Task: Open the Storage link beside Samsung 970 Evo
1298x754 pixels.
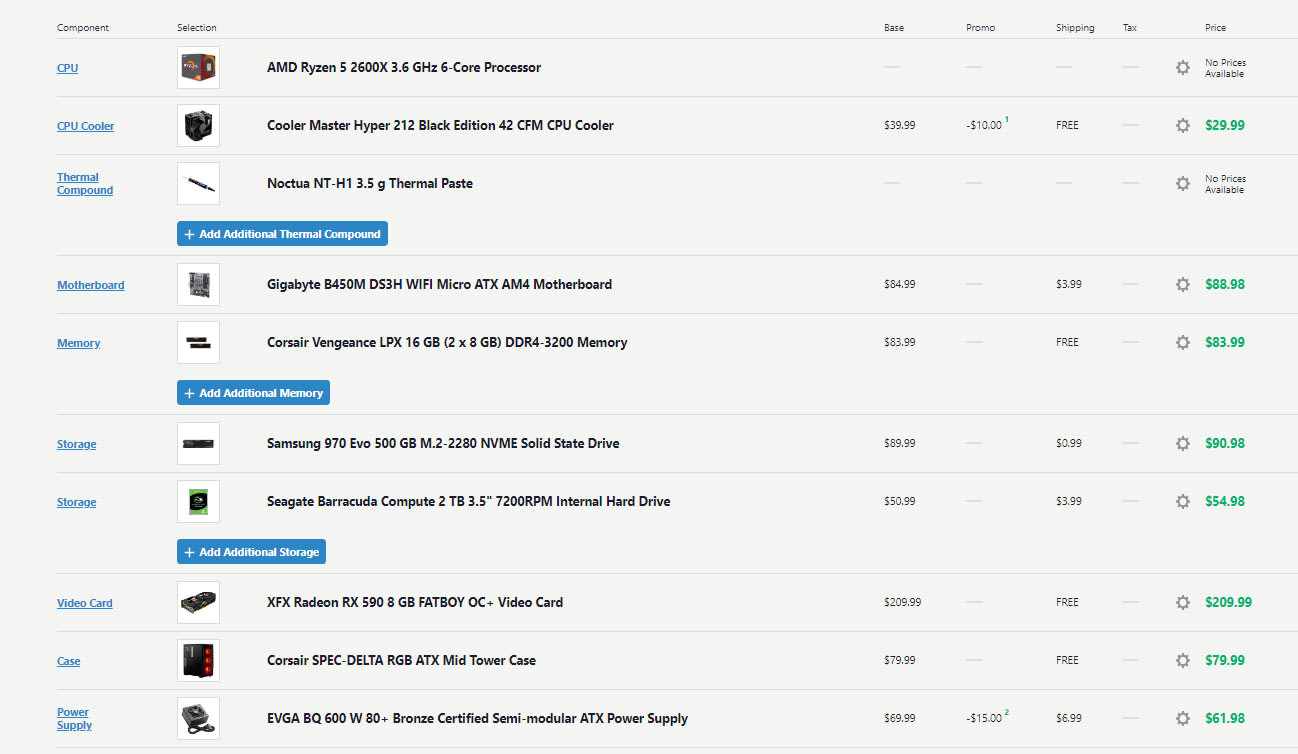Action: (x=76, y=444)
